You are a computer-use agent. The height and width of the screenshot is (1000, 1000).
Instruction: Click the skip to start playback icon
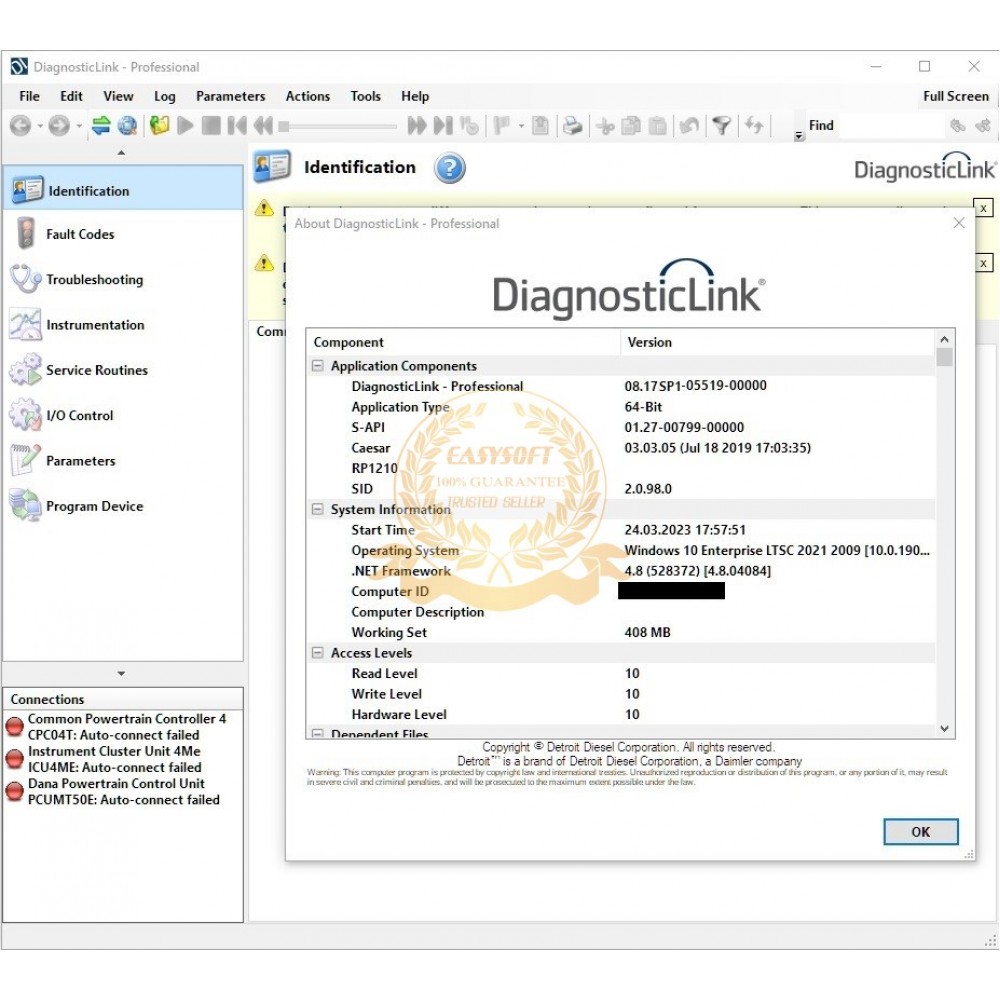point(237,126)
